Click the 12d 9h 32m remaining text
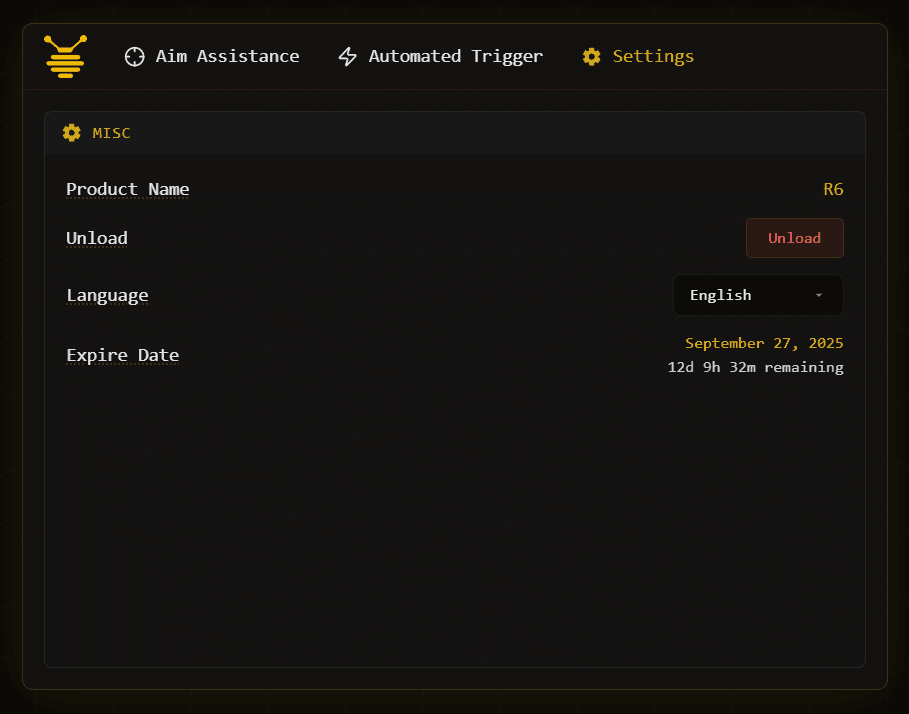 [755, 367]
